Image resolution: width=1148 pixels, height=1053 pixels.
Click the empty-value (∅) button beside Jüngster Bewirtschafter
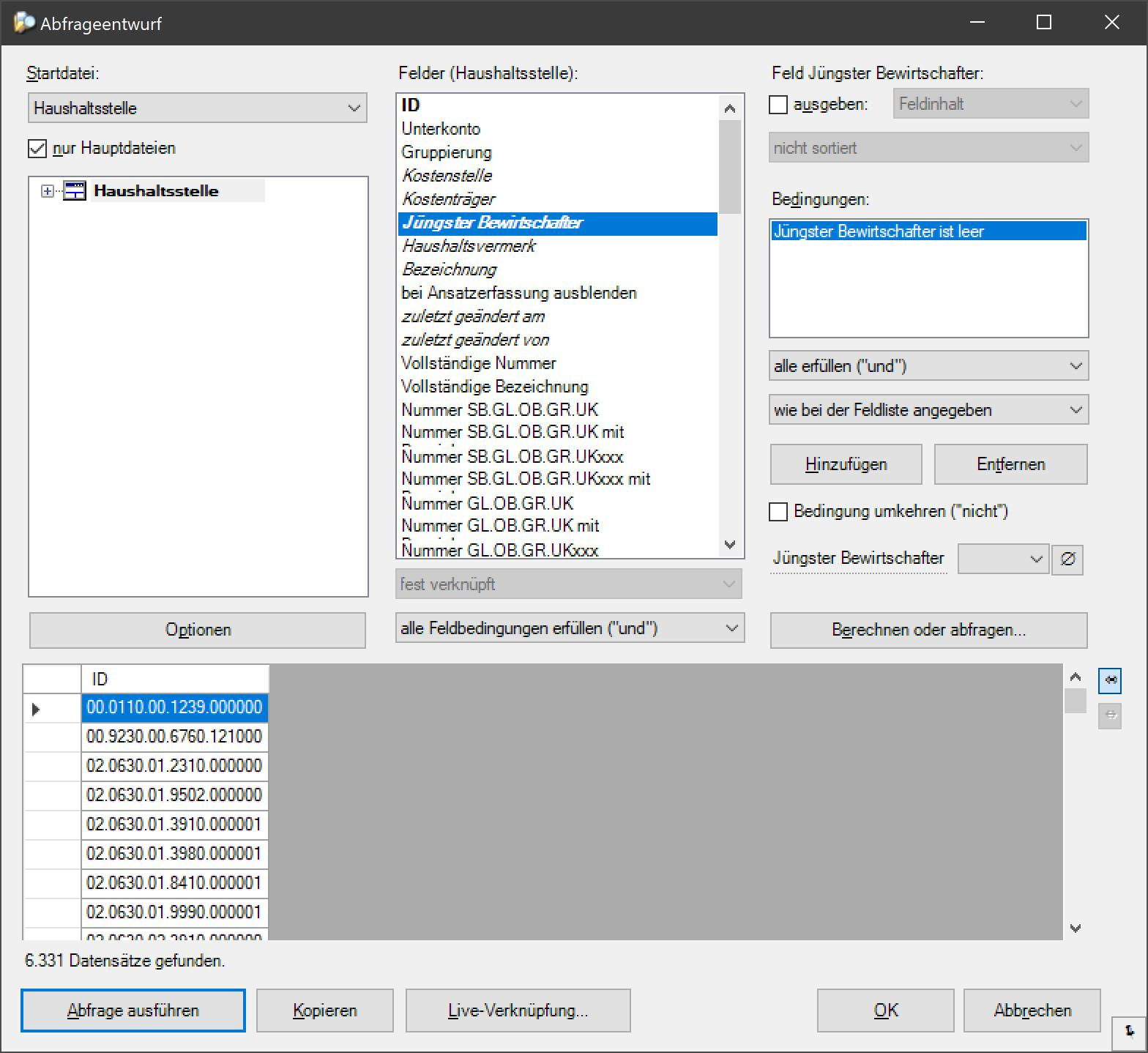pyautogui.click(x=1067, y=559)
